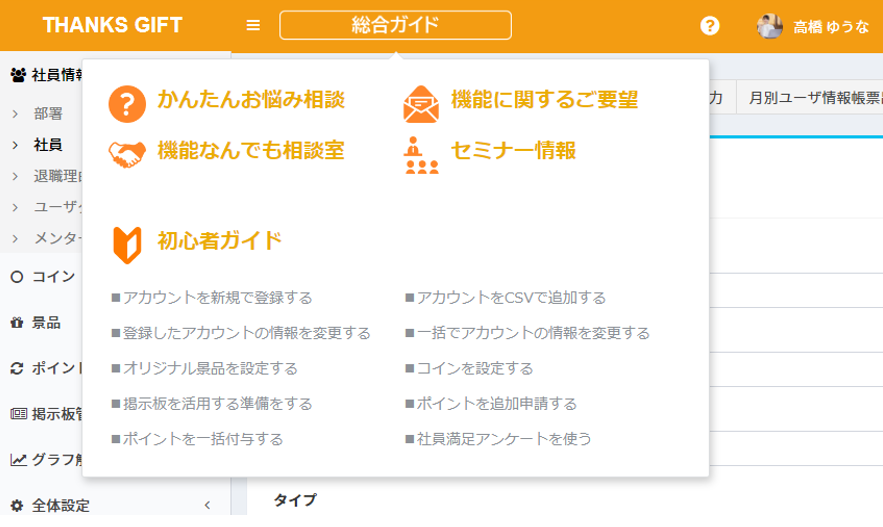Open the 総合ガイド dropdown button
883x527 pixels.
click(395, 26)
